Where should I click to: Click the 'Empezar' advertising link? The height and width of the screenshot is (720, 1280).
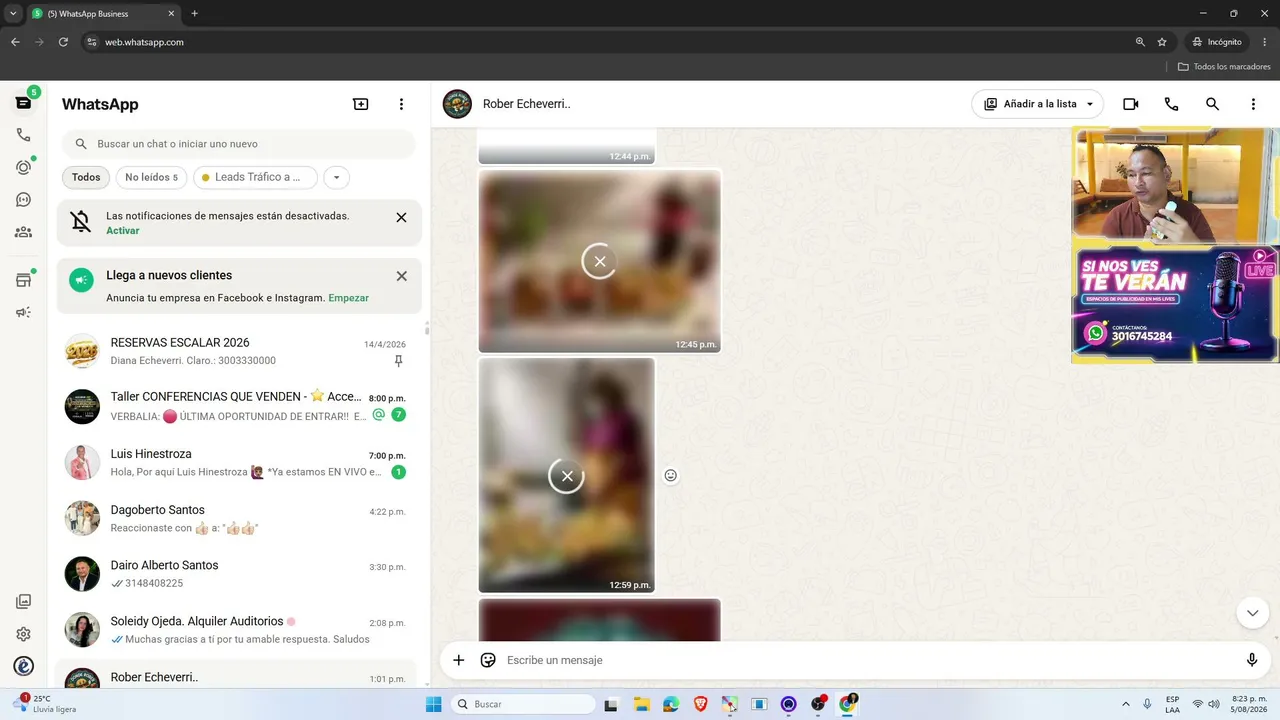pyautogui.click(x=349, y=298)
